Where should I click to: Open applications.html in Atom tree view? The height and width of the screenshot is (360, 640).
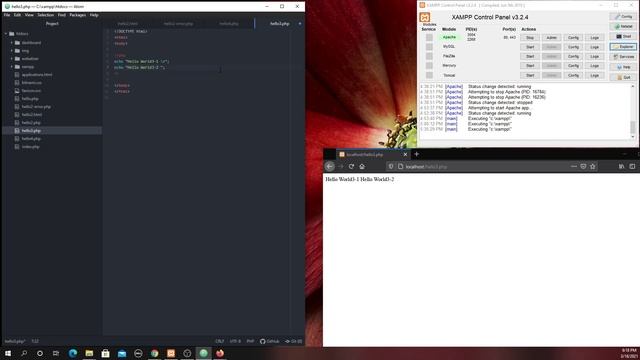tap(37, 75)
